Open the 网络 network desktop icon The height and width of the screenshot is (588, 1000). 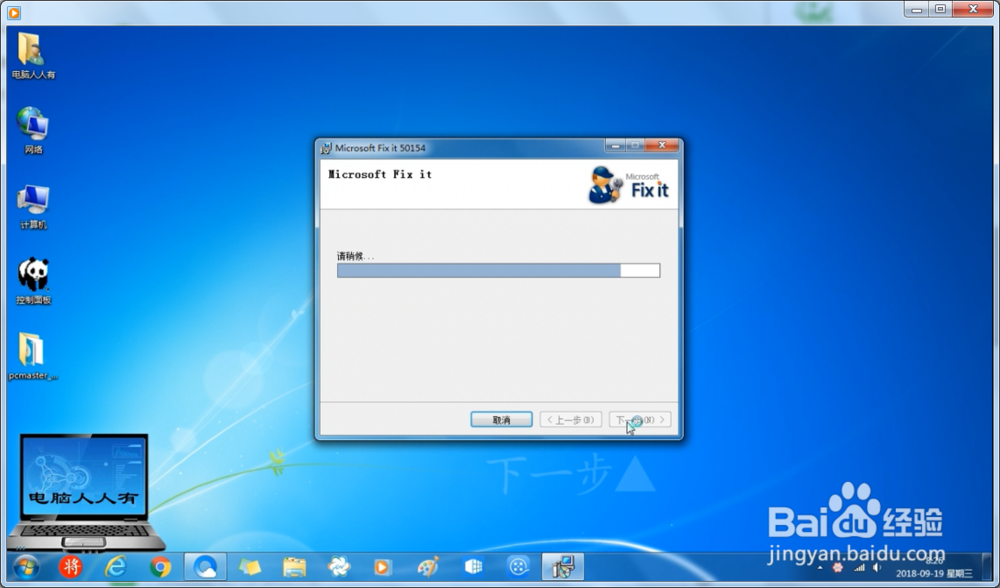point(33,131)
